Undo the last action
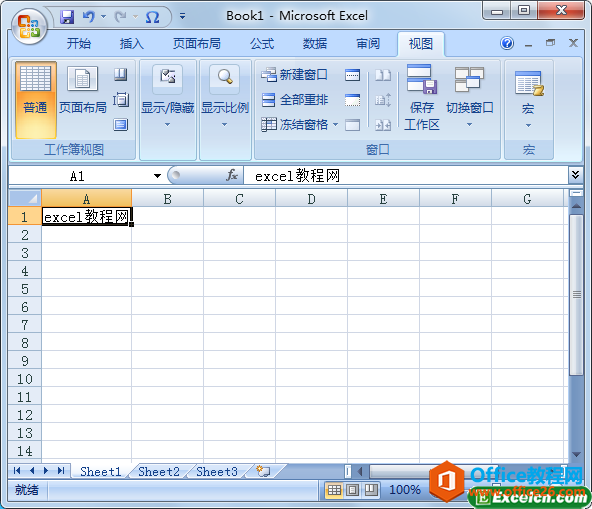This screenshot has height=509, width=592. [88, 17]
